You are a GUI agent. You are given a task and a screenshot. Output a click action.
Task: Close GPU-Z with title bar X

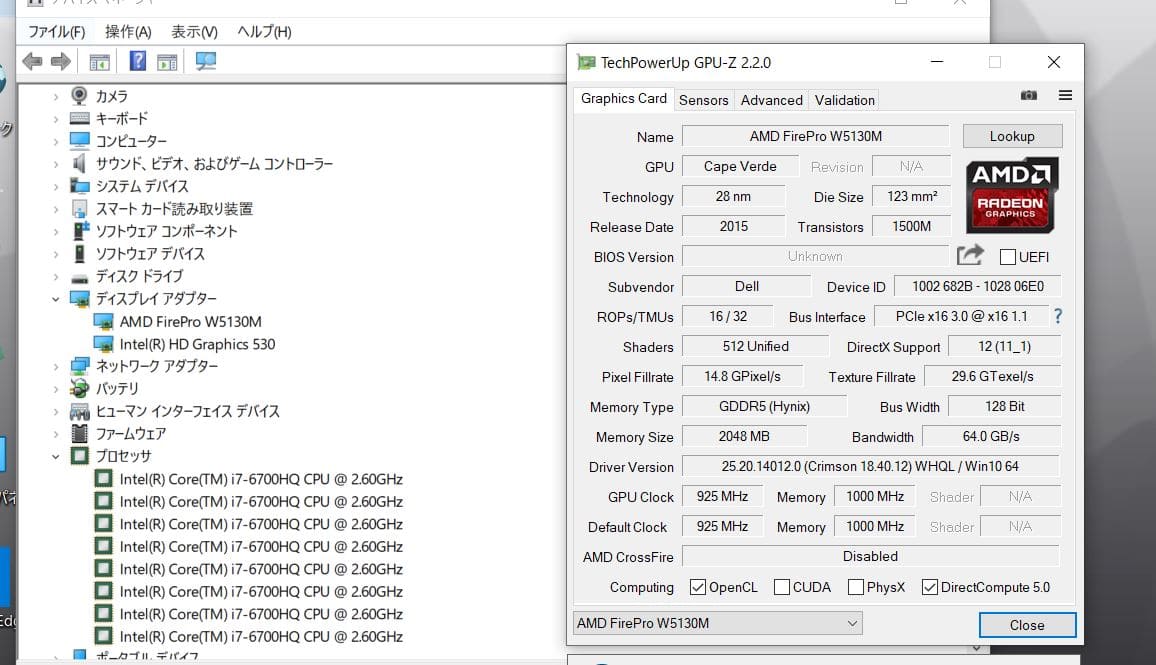(1054, 62)
